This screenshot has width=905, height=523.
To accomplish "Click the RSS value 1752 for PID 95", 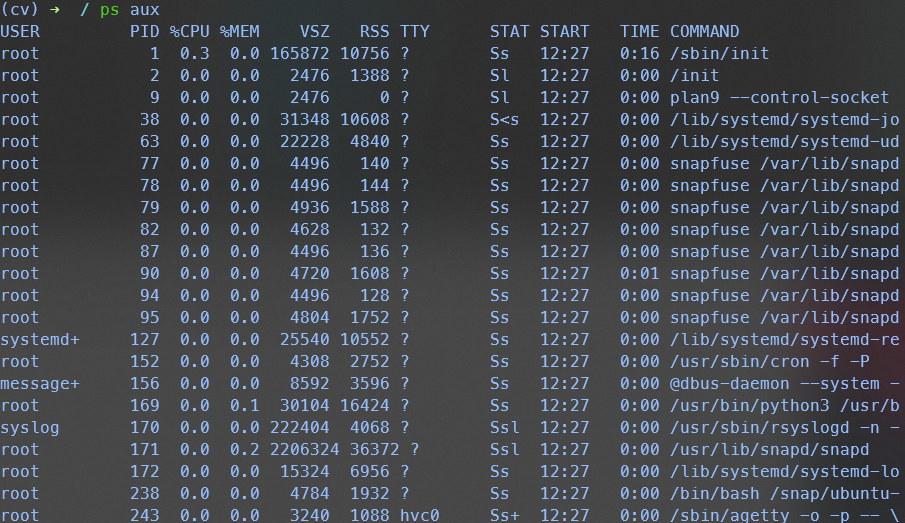I will point(369,317).
